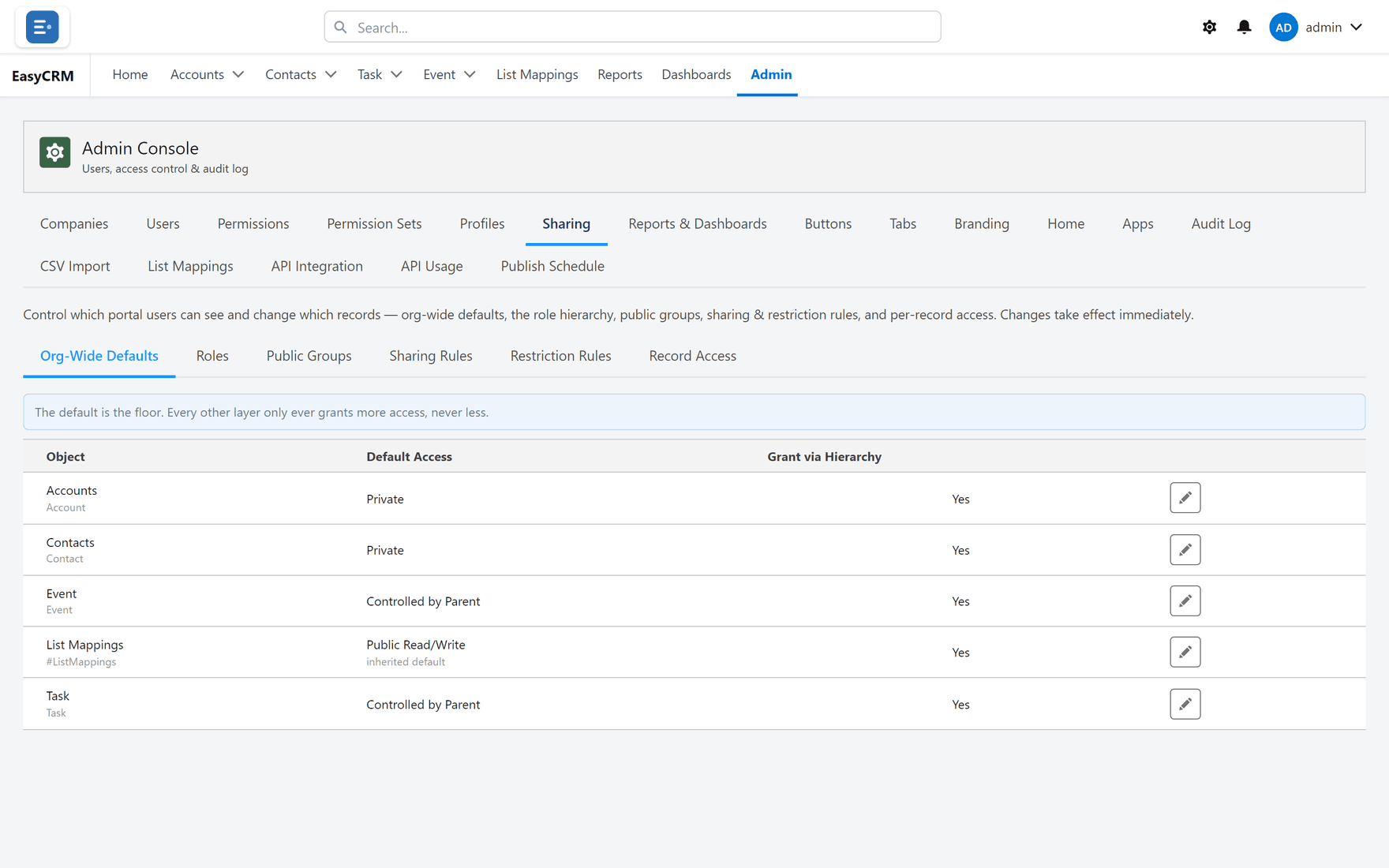Image resolution: width=1389 pixels, height=868 pixels.
Task: Open the Audit Log admin tab
Action: (1221, 223)
